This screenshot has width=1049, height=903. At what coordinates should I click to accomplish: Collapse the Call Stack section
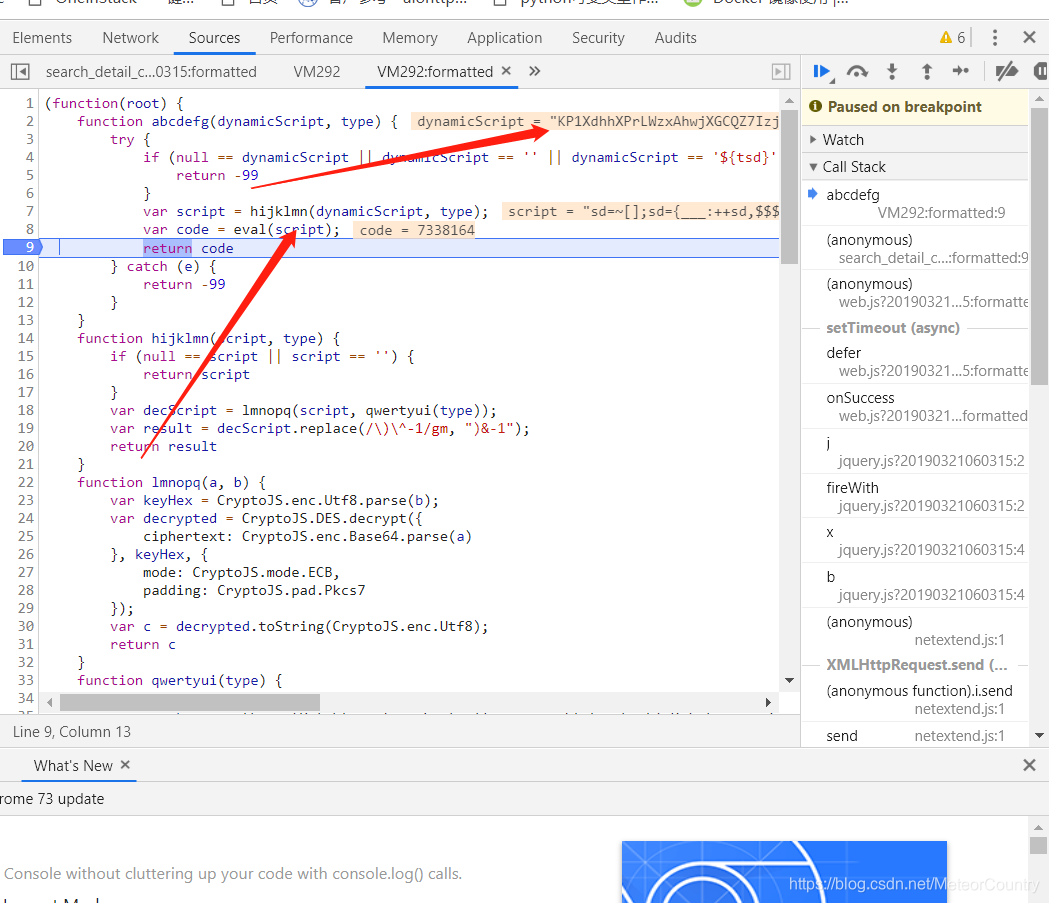tap(915, 167)
